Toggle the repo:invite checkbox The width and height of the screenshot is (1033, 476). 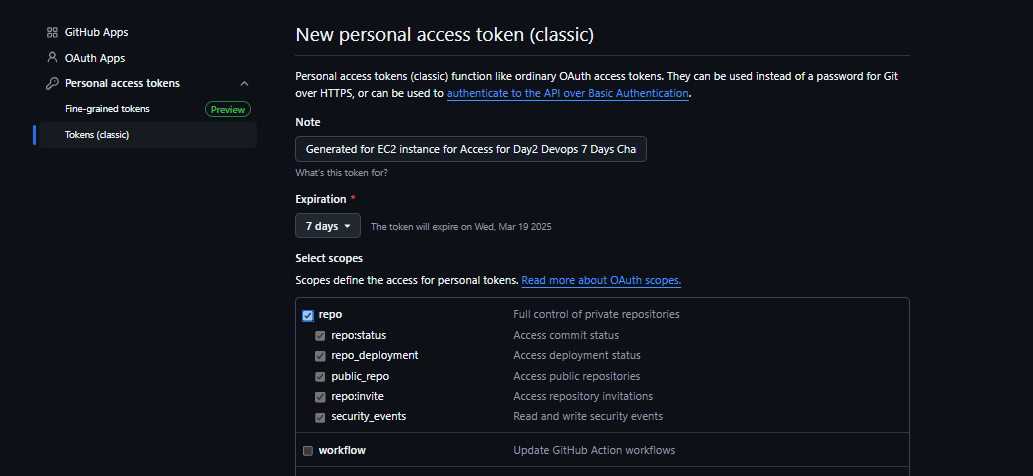(320, 397)
